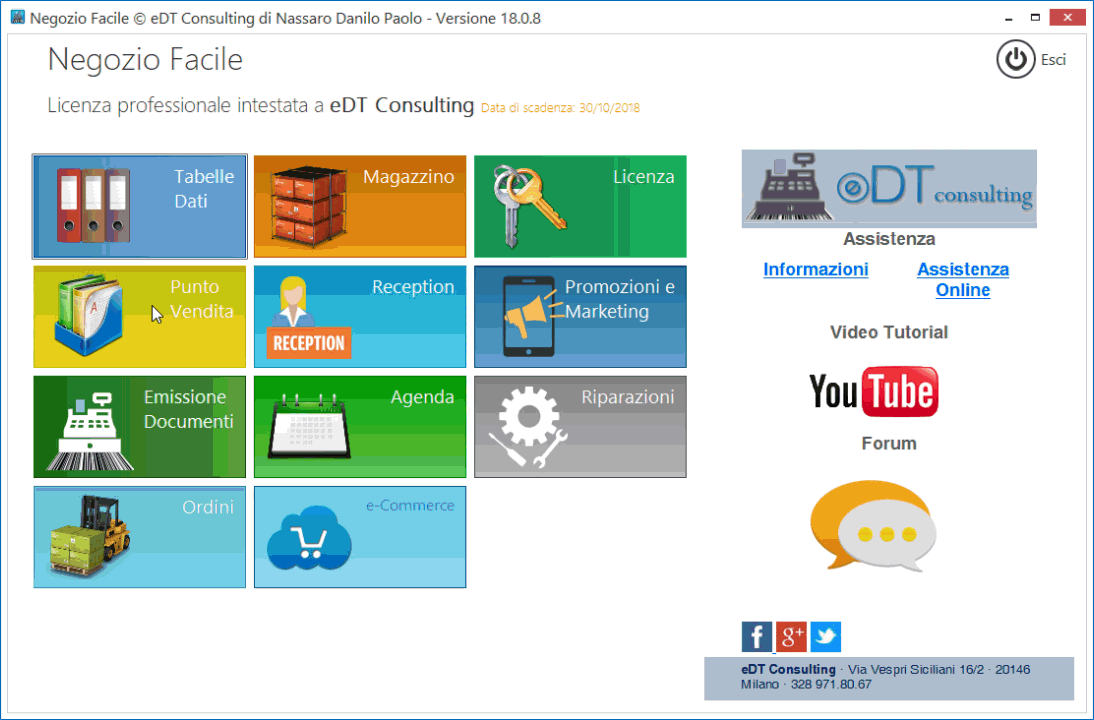Open the YouTube video tutorial logo
1094x720 pixels.
click(x=874, y=391)
